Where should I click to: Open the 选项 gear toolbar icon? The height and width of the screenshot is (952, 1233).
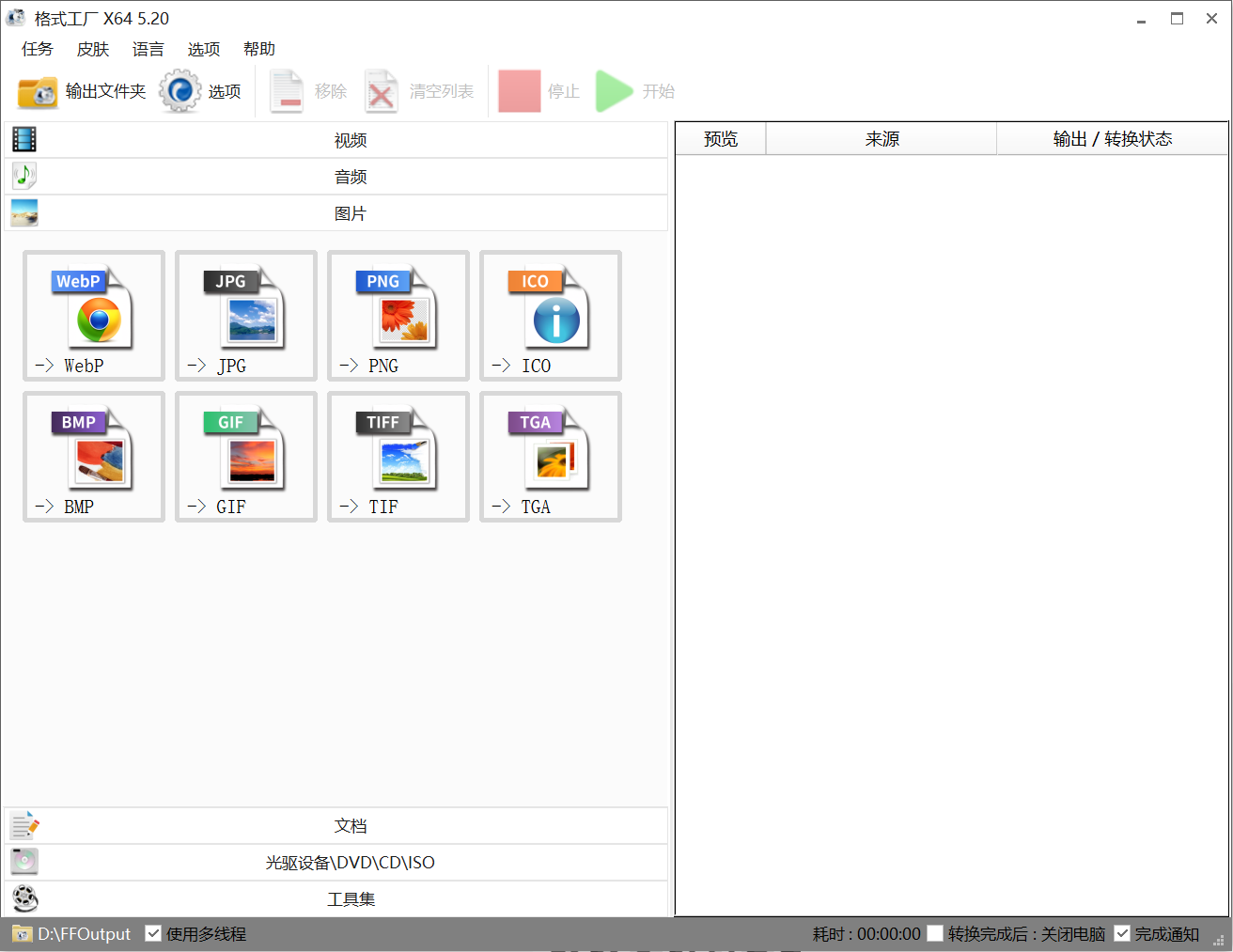pyautogui.click(x=179, y=91)
